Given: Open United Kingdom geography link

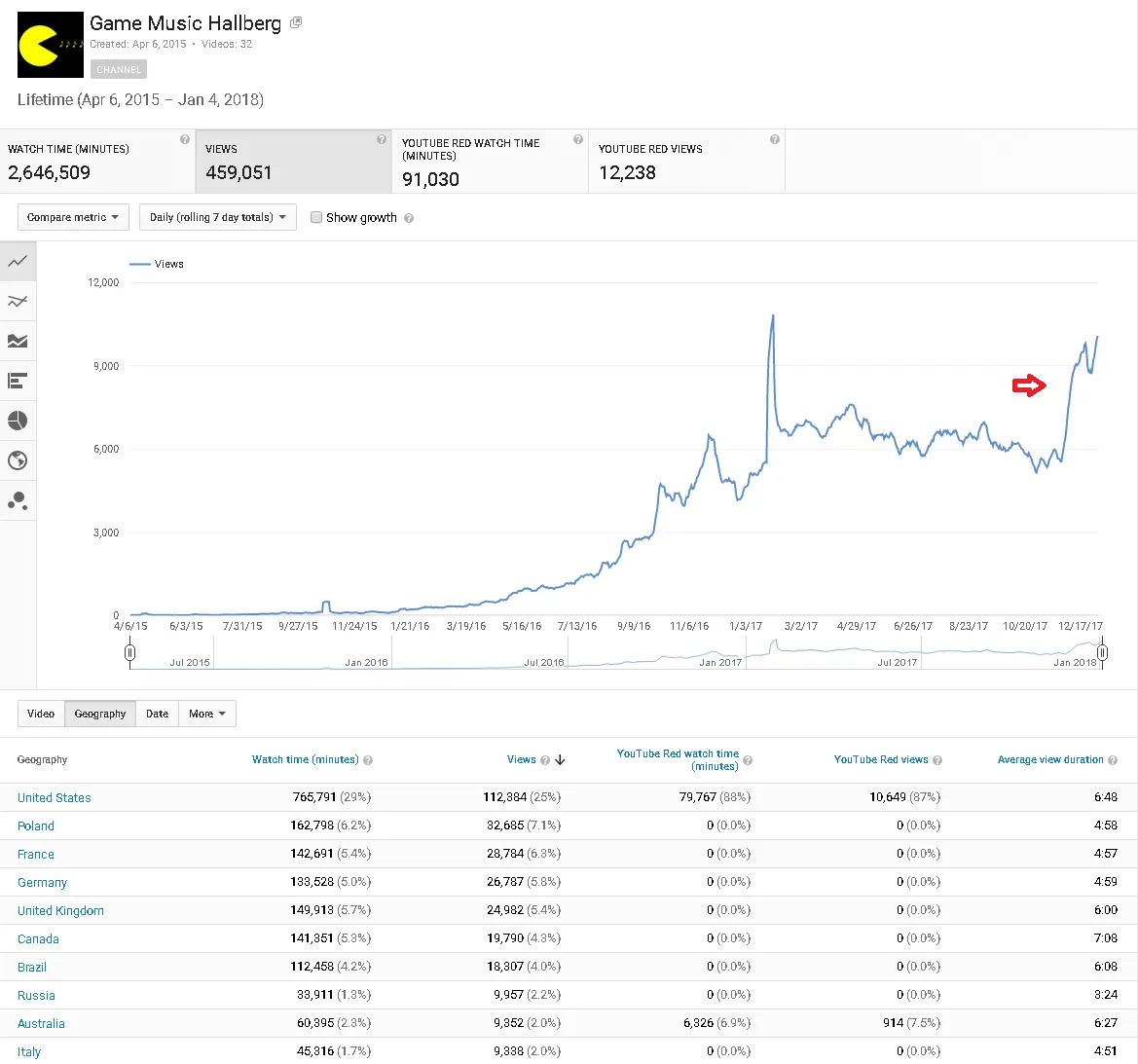Looking at the screenshot, I should coord(60,911).
